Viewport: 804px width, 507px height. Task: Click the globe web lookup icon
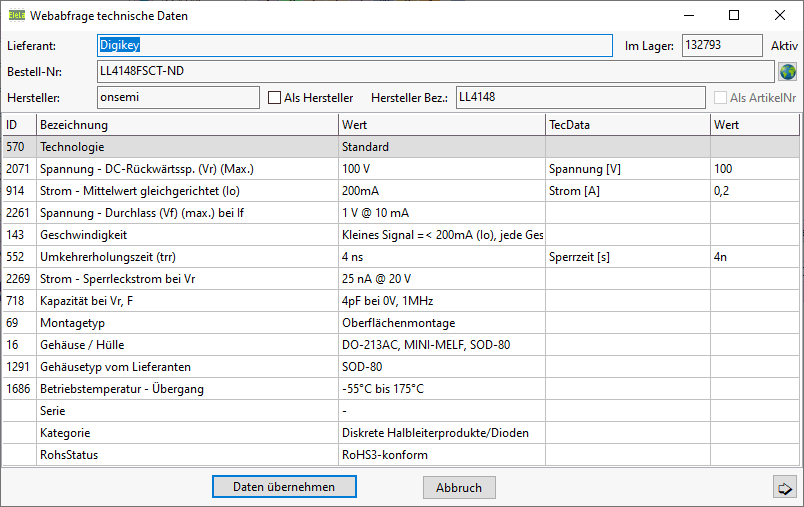pyautogui.click(x=788, y=72)
